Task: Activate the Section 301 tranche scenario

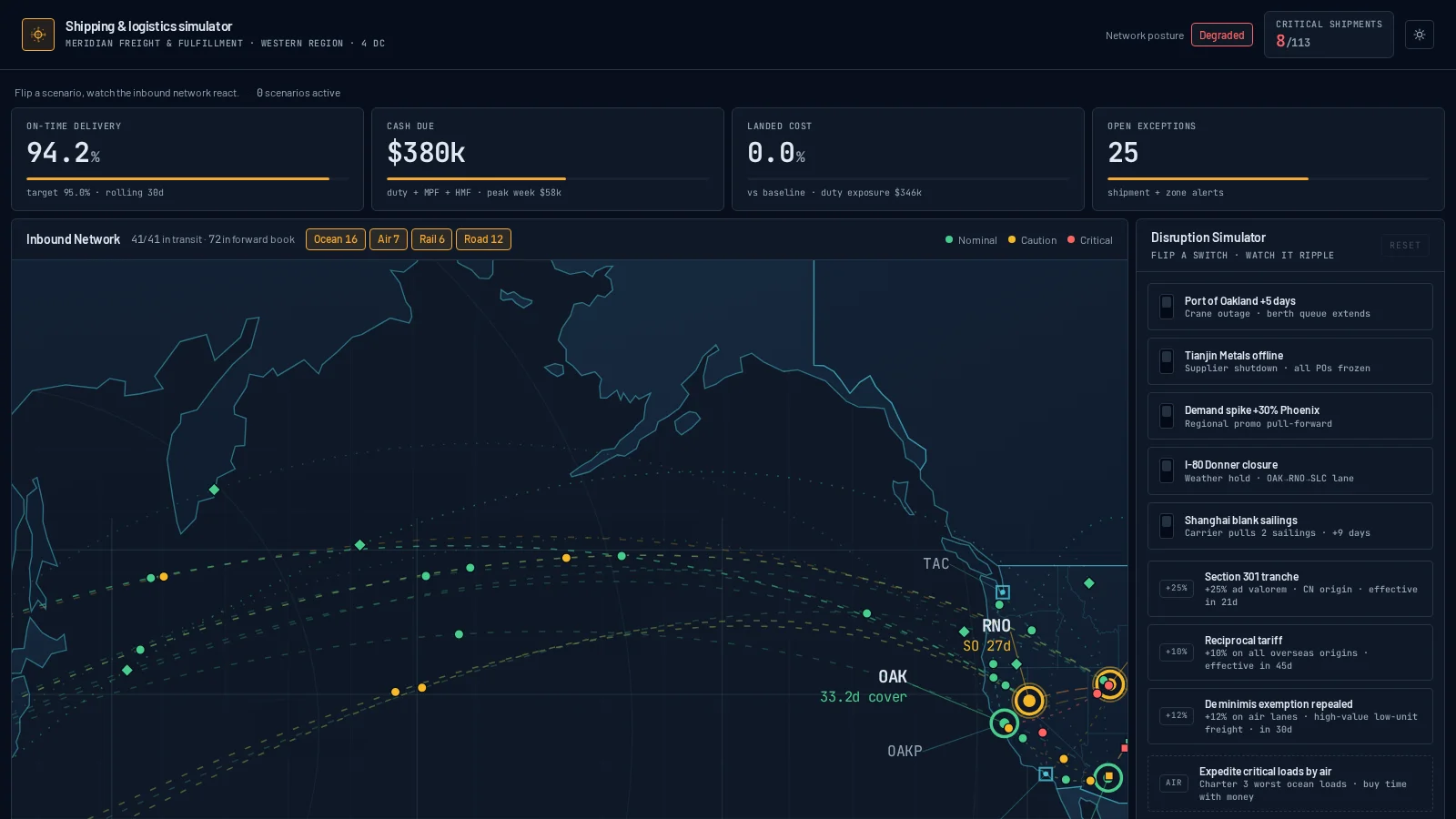Action: (1290, 589)
